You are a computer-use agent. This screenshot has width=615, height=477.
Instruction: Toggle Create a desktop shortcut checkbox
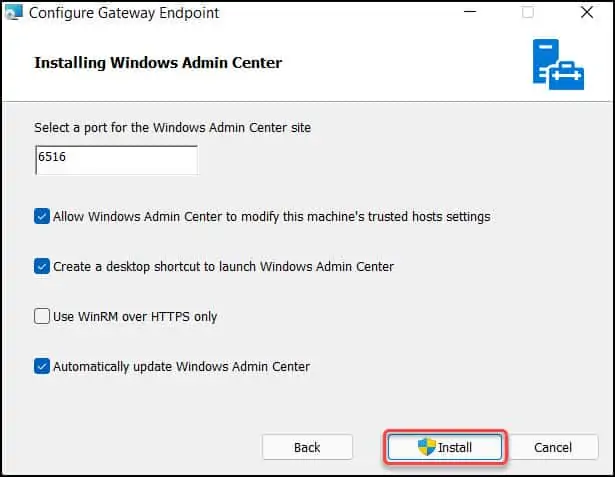point(42,266)
